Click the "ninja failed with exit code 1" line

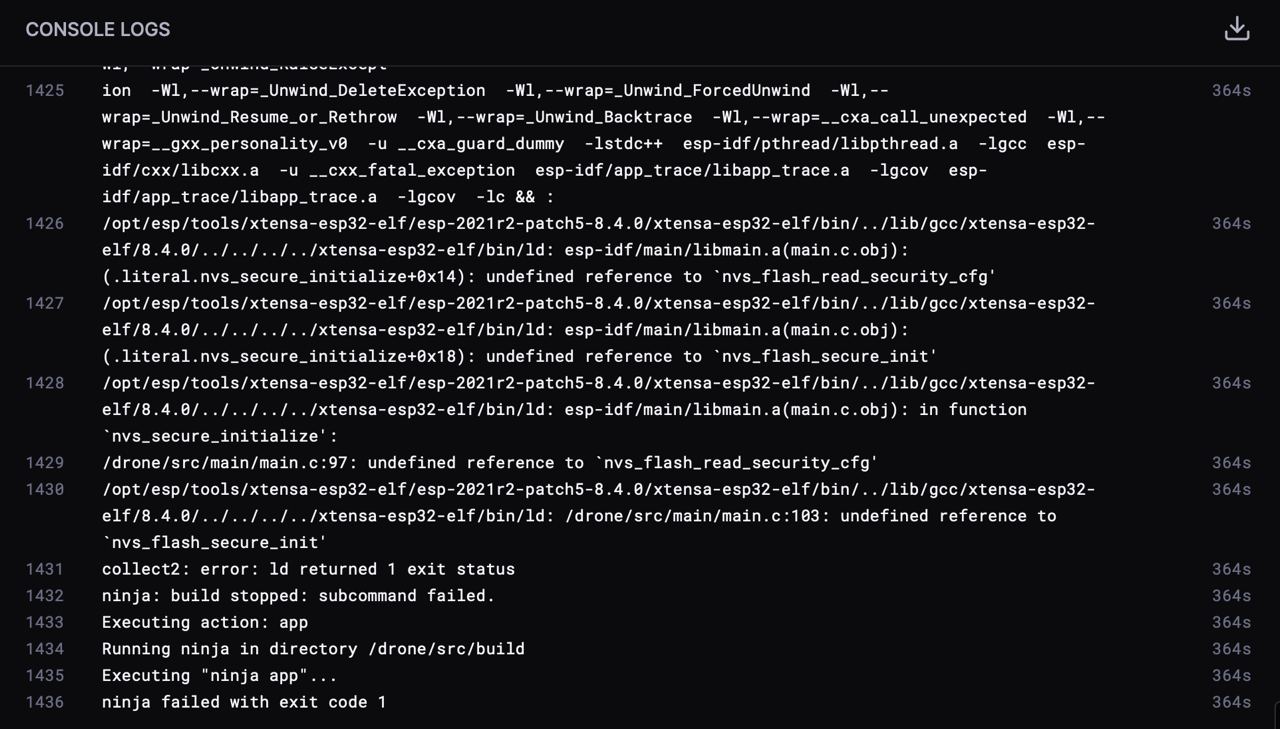244,702
